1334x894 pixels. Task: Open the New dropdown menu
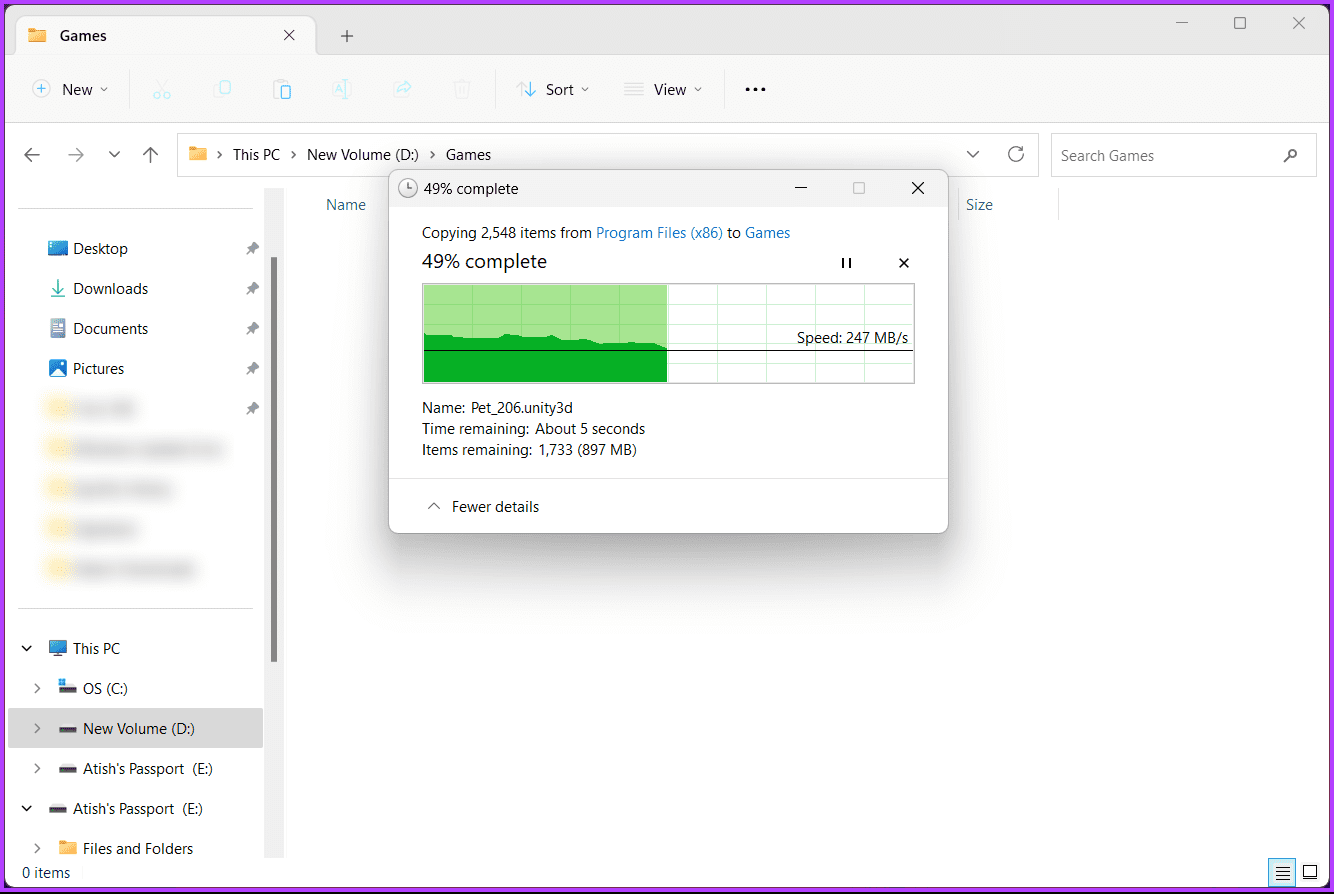click(70, 90)
